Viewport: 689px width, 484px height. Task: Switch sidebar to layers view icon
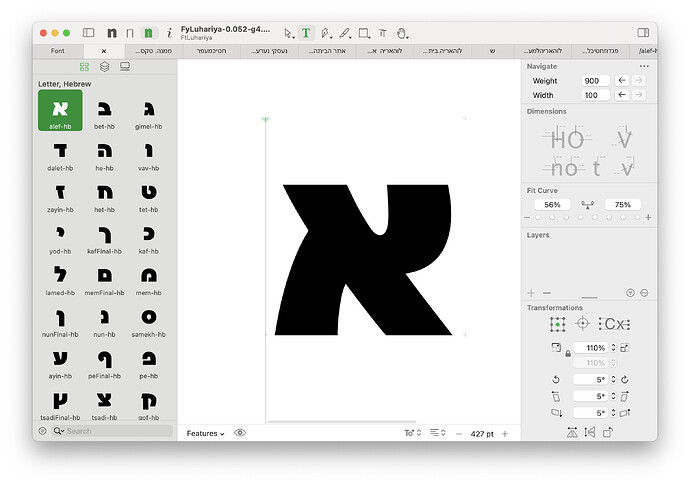[x=105, y=67]
